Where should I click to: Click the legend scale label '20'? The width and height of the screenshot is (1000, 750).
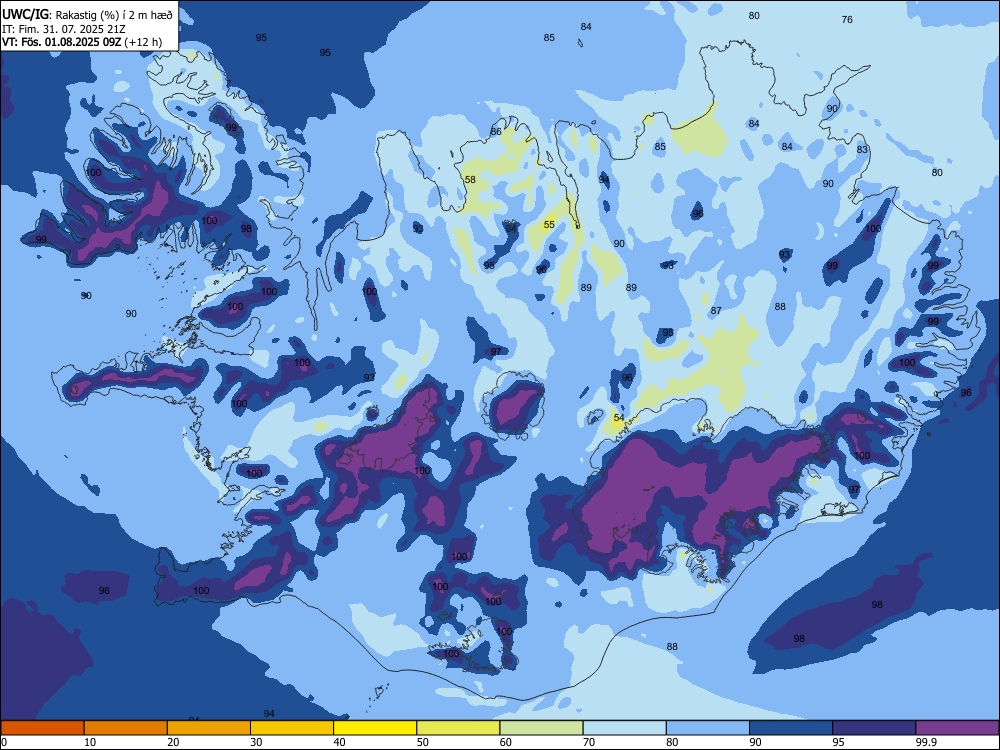pyautogui.click(x=173, y=742)
